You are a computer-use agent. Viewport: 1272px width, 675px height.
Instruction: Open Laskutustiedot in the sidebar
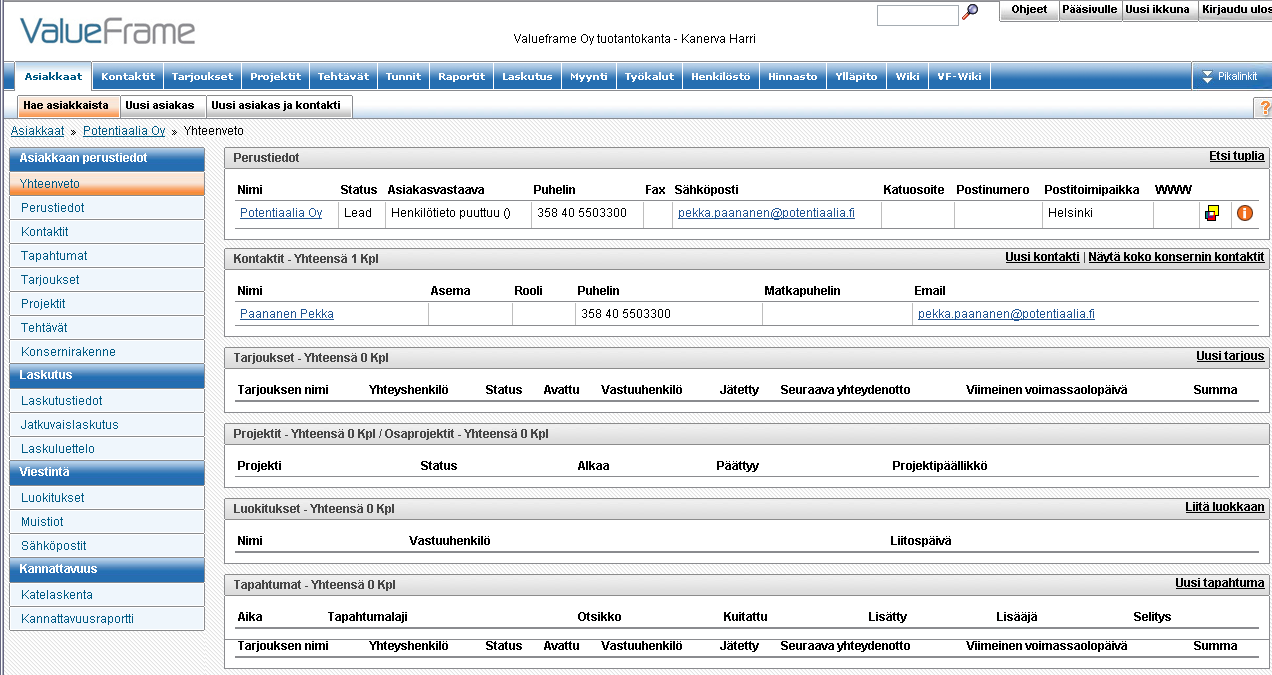106,401
